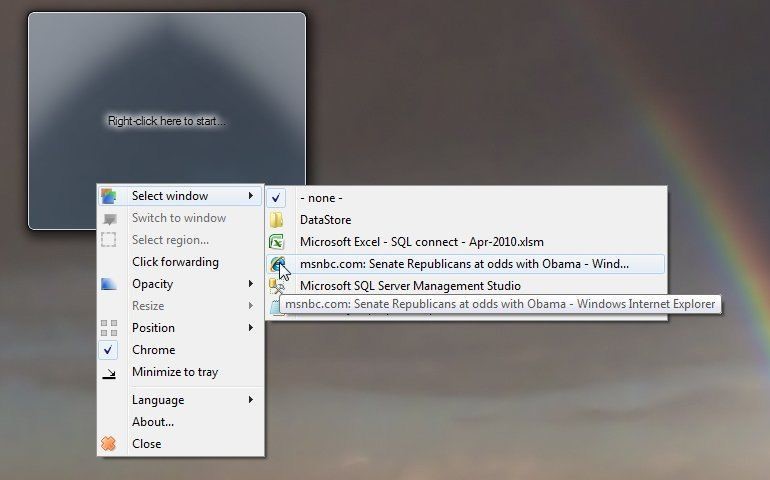Image resolution: width=770 pixels, height=480 pixels.
Task: Click the Minimize to tray arrow icon
Action: (109, 373)
